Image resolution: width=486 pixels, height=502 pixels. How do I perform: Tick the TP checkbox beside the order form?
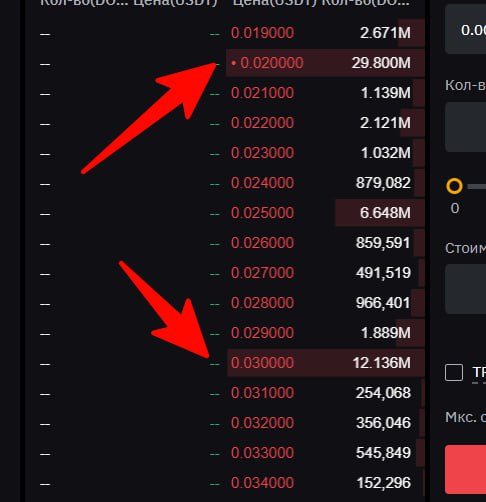[x=454, y=372]
